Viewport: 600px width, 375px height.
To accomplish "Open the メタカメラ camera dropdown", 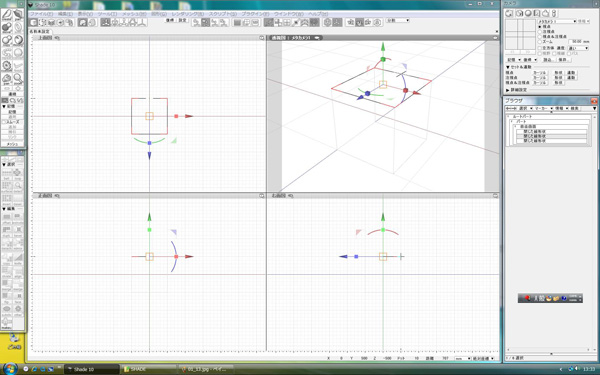I will [x=557, y=21].
